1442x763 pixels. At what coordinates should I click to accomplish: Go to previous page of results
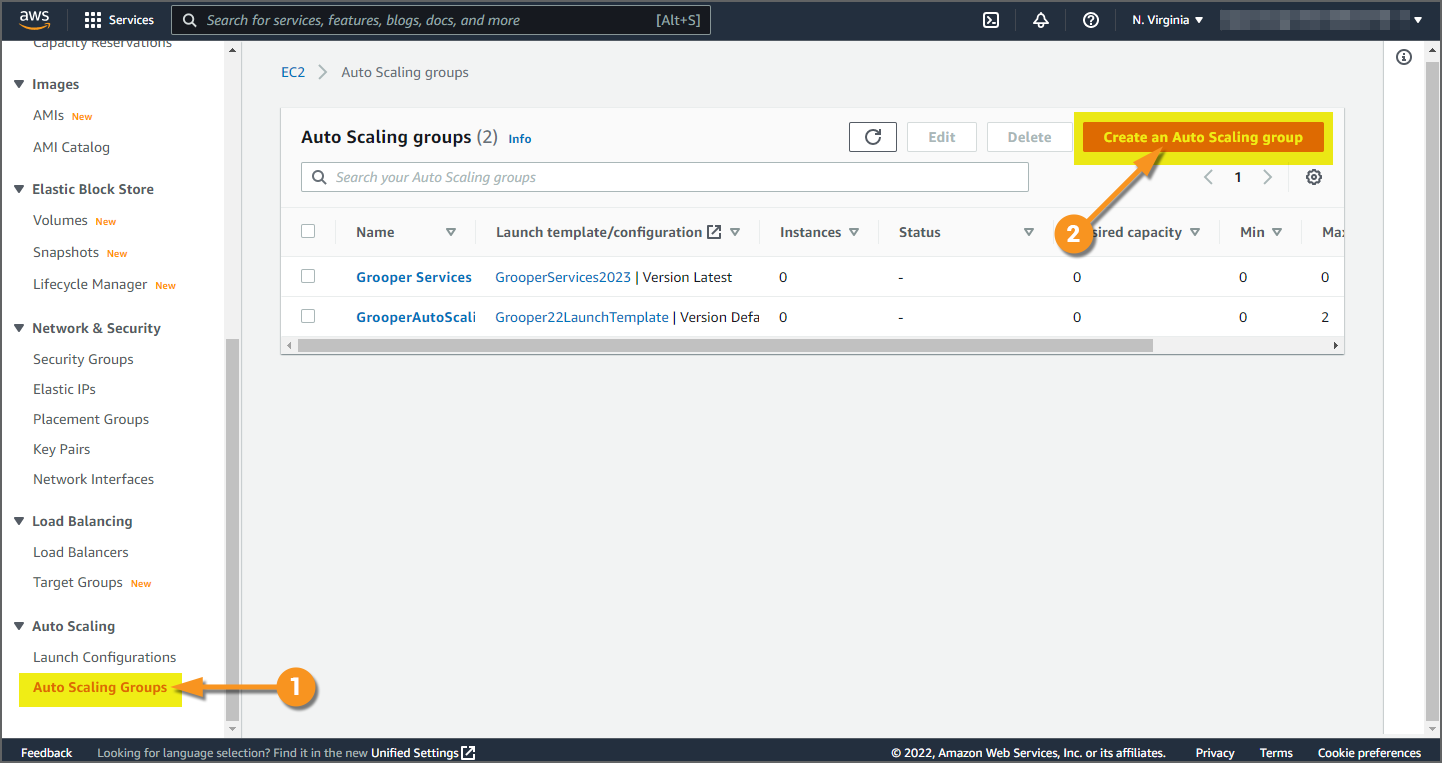point(1208,177)
